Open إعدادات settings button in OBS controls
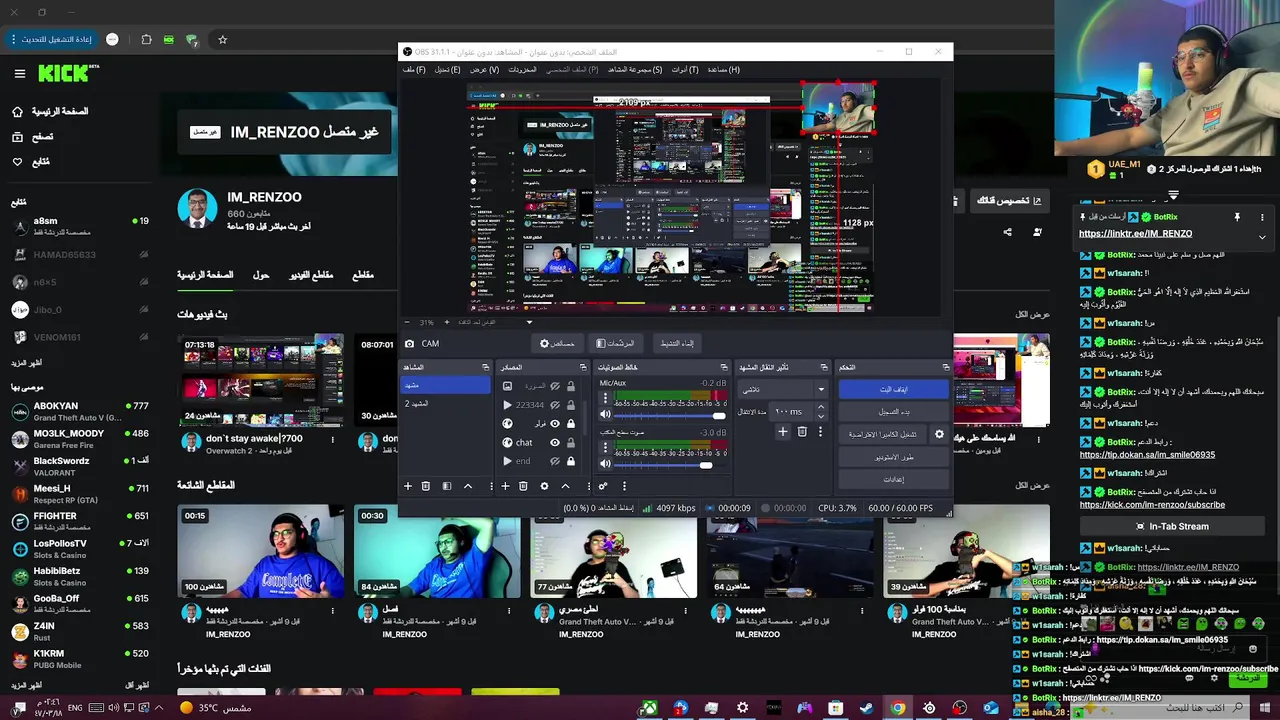The image size is (1280, 720). pyautogui.click(x=893, y=479)
